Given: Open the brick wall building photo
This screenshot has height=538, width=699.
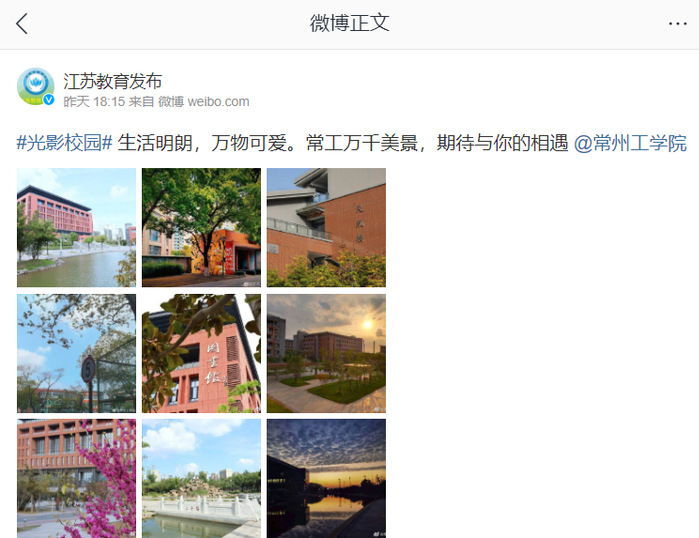Looking at the screenshot, I should point(326,227).
